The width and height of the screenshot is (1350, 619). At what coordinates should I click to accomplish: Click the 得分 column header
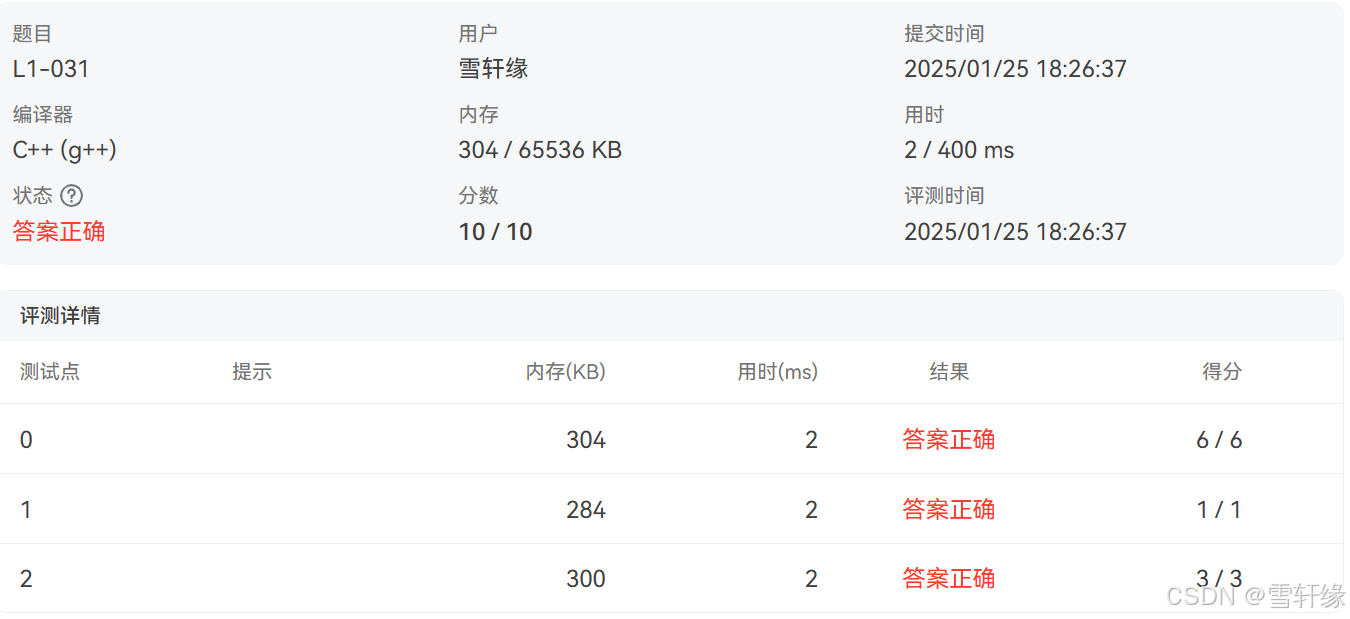pos(1221,371)
